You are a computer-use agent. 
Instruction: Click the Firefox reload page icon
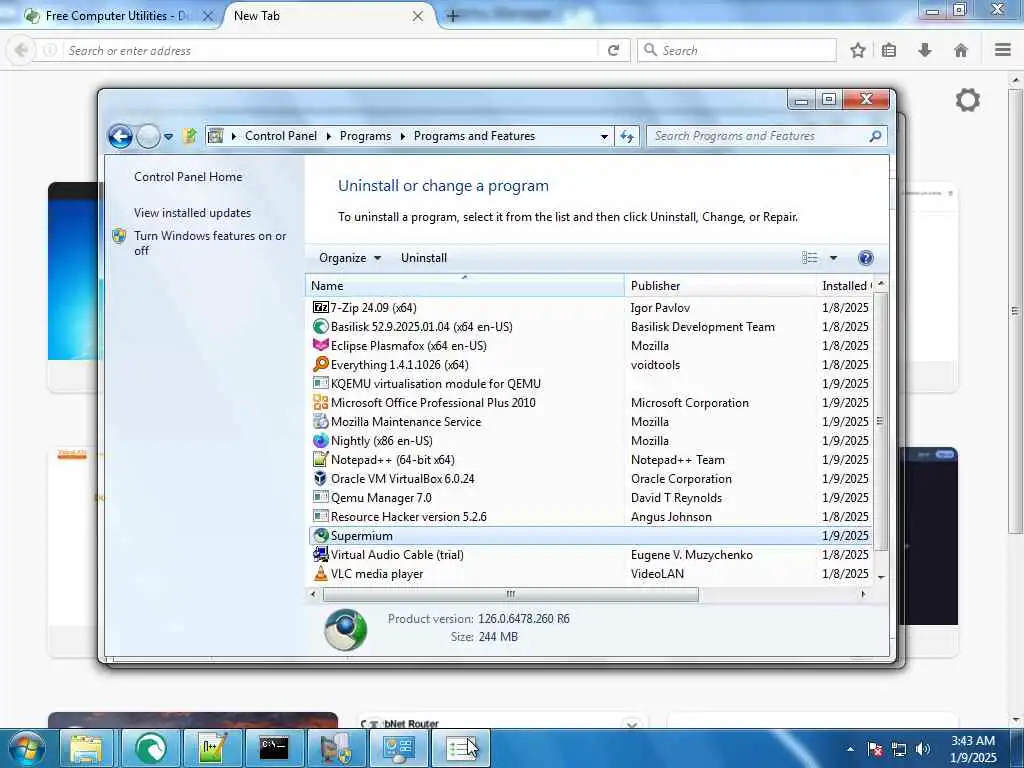coord(613,50)
